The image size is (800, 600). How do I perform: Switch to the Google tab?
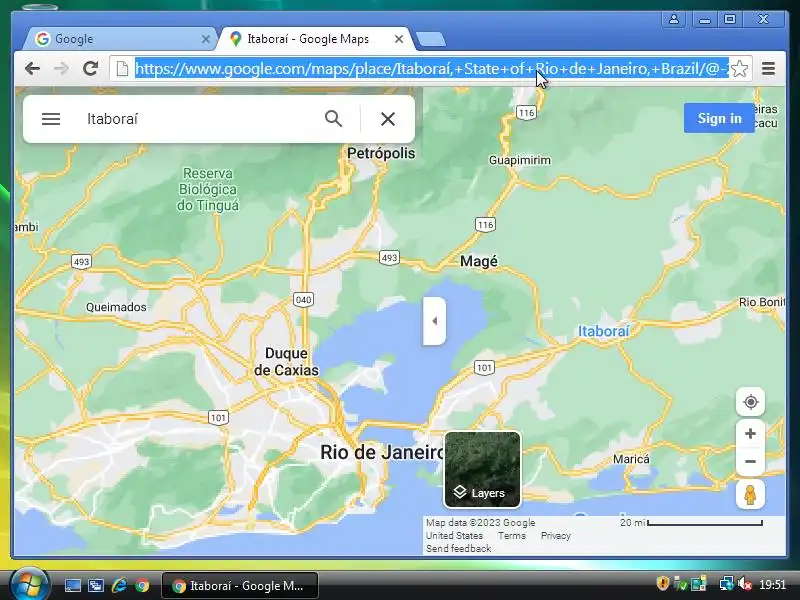pyautogui.click(x=120, y=39)
